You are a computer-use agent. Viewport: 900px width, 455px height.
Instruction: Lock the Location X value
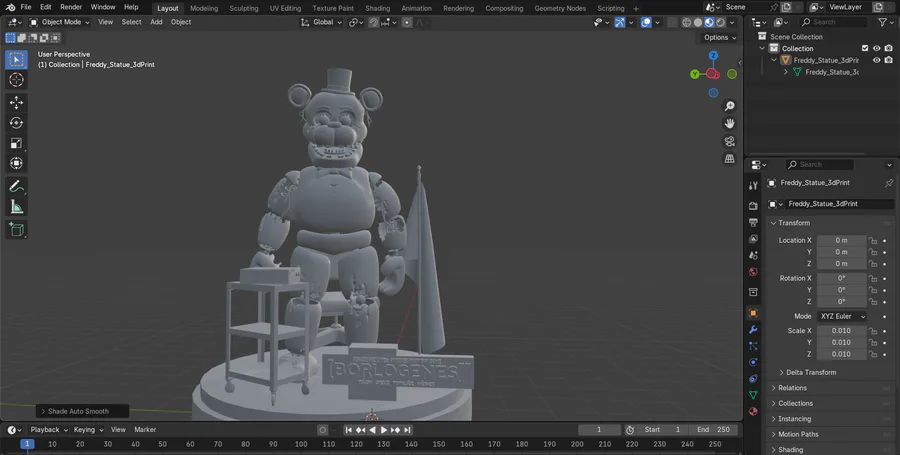(x=873, y=240)
